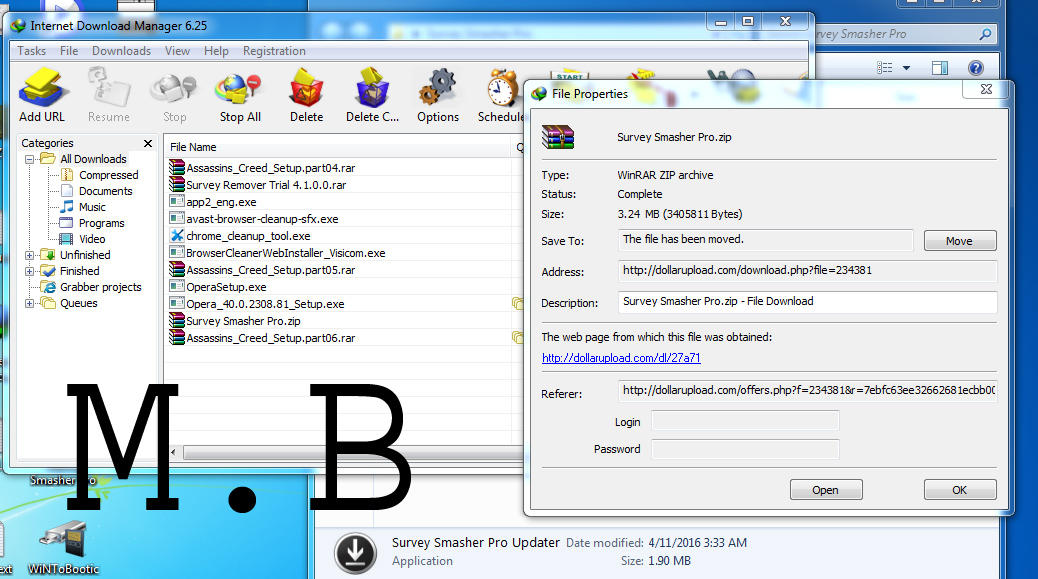
Task: Click the WiNToBootic desktop icon
Action: pyautogui.click(x=64, y=540)
